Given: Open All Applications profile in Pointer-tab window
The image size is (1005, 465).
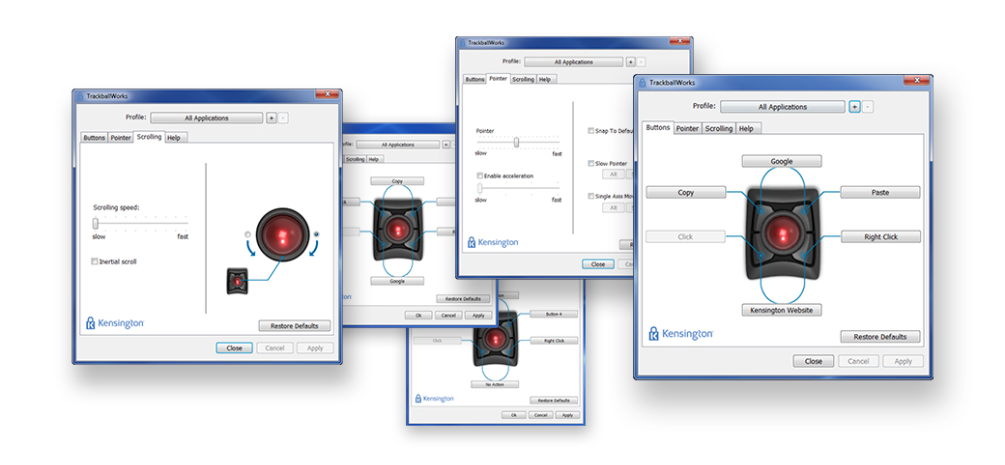Looking at the screenshot, I should coord(574,62).
